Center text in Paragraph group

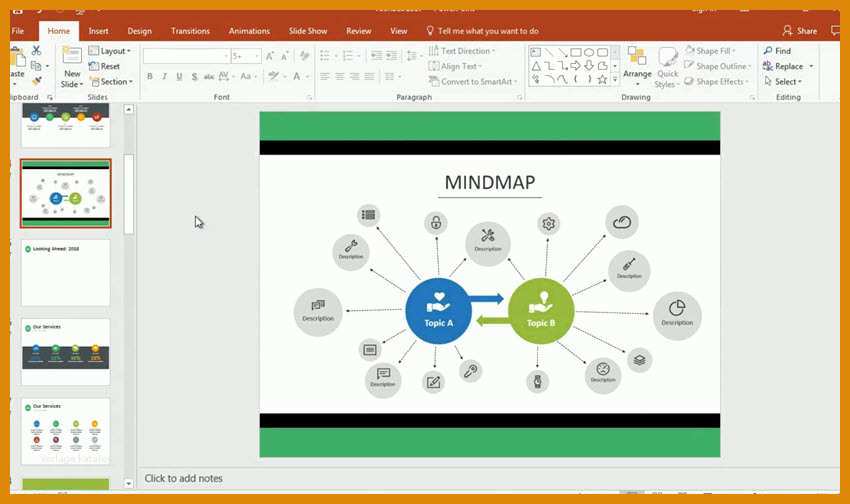(x=339, y=76)
